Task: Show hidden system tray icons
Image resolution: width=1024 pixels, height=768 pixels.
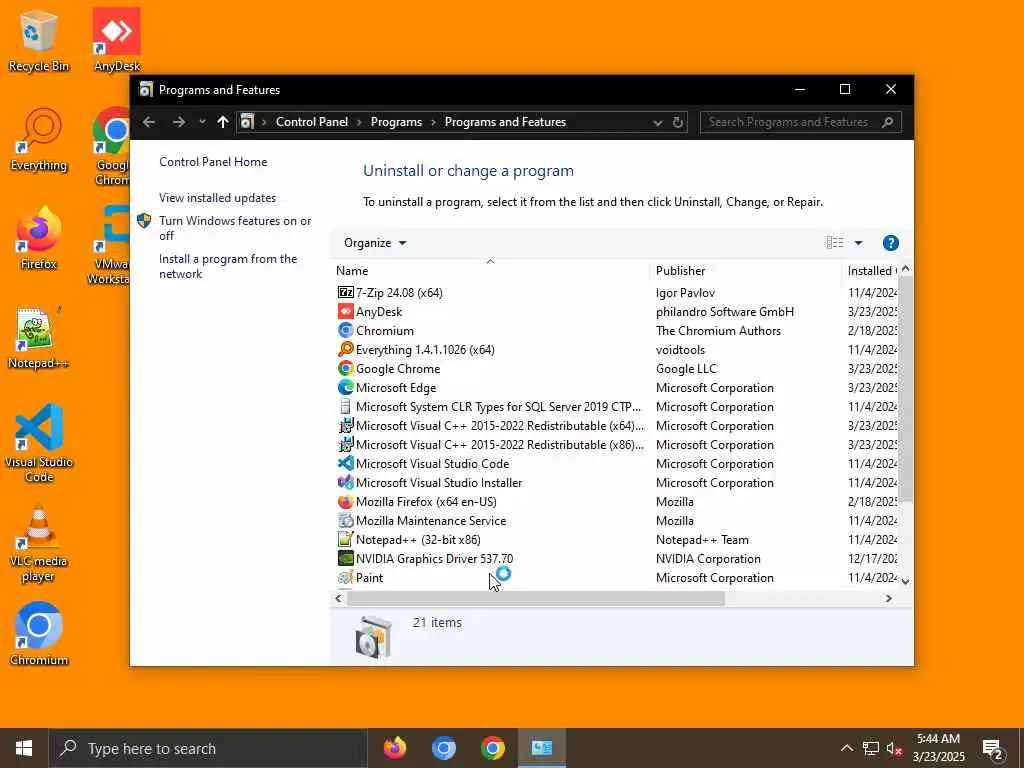Action: point(846,748)
